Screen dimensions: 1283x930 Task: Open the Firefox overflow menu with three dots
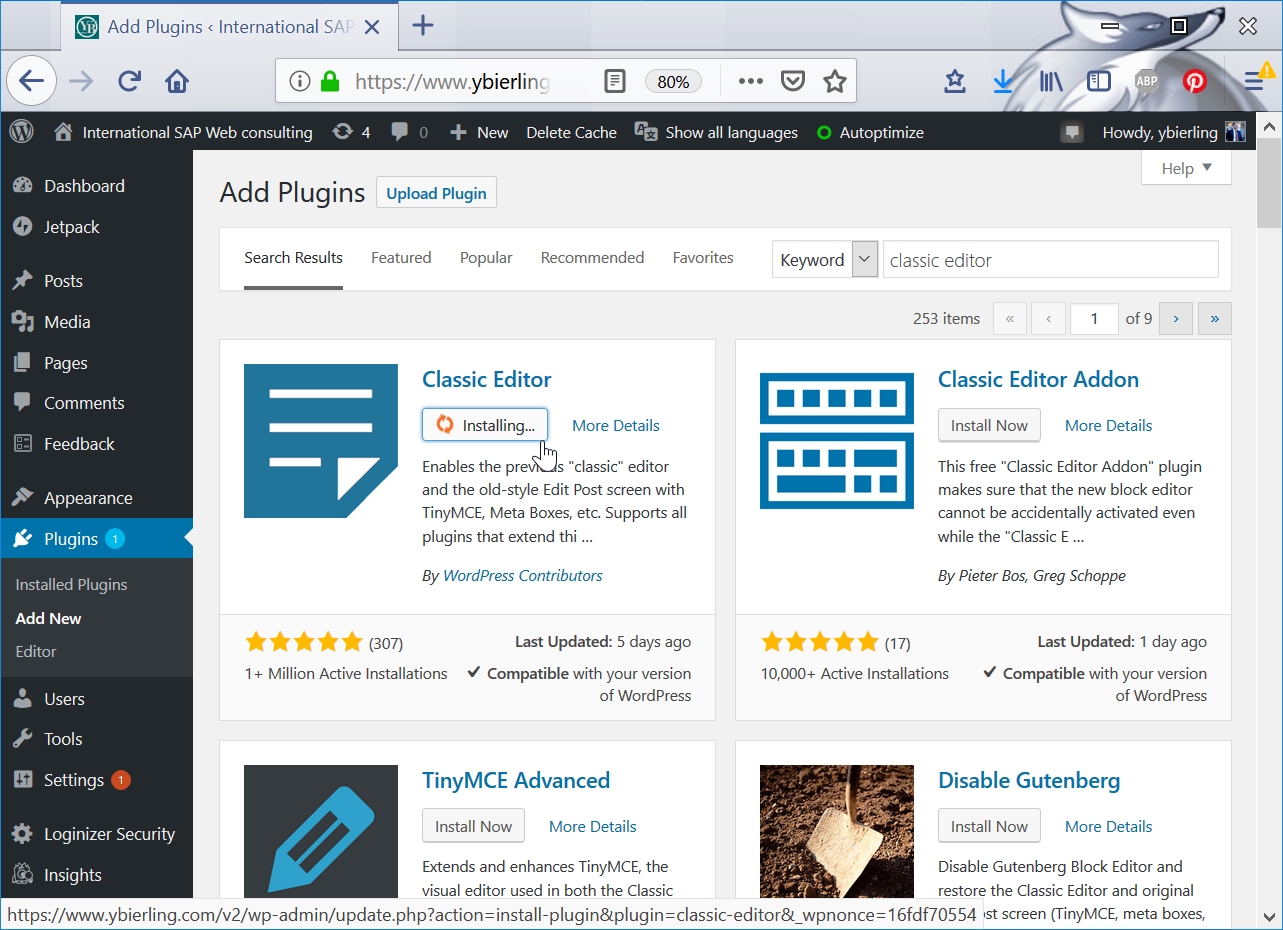coord(750,81)
